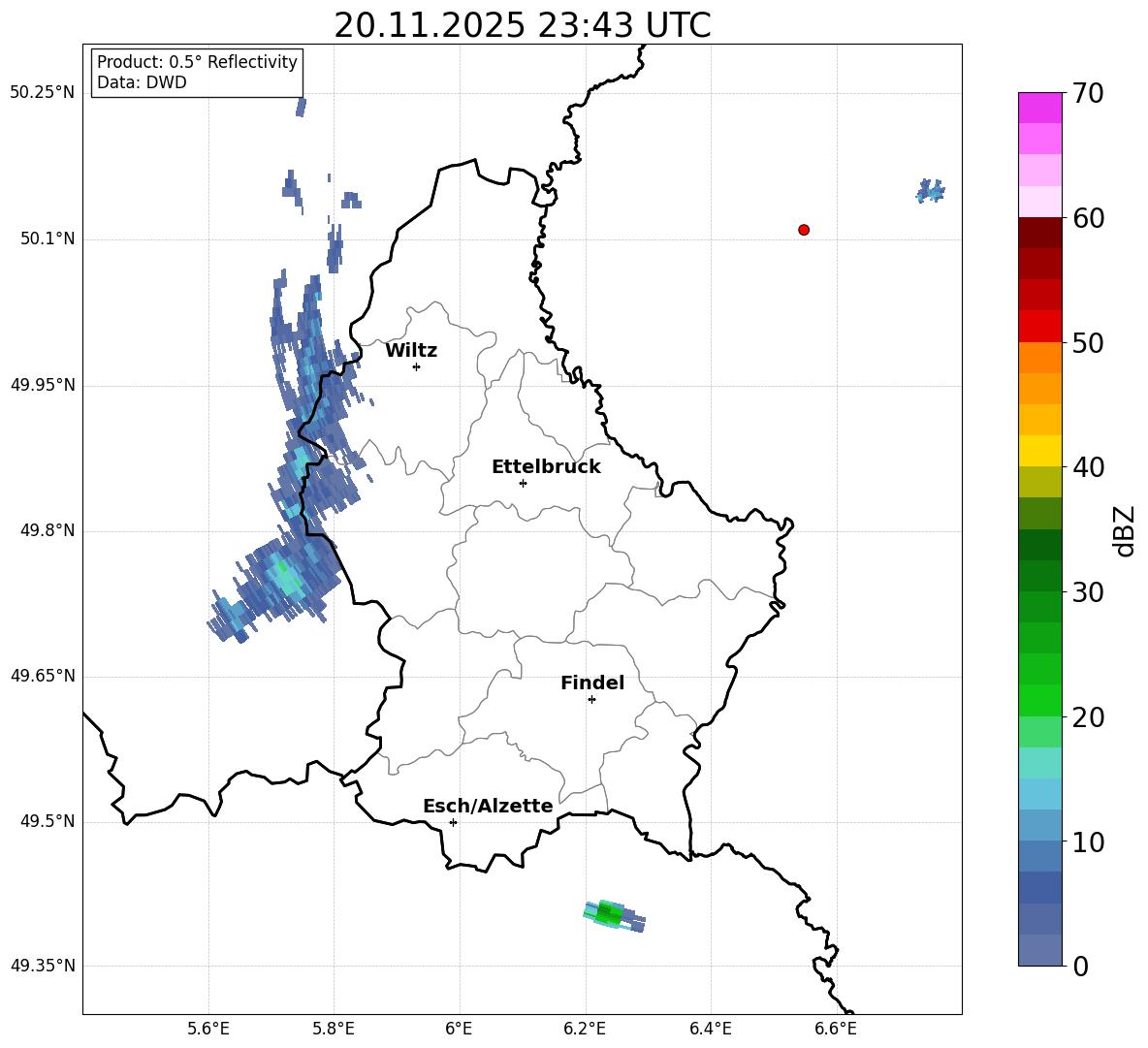This screenshot has width=1148, height=1048.
Task: Click the latitude label 49.5°N
Action: [x=48, y=821]
